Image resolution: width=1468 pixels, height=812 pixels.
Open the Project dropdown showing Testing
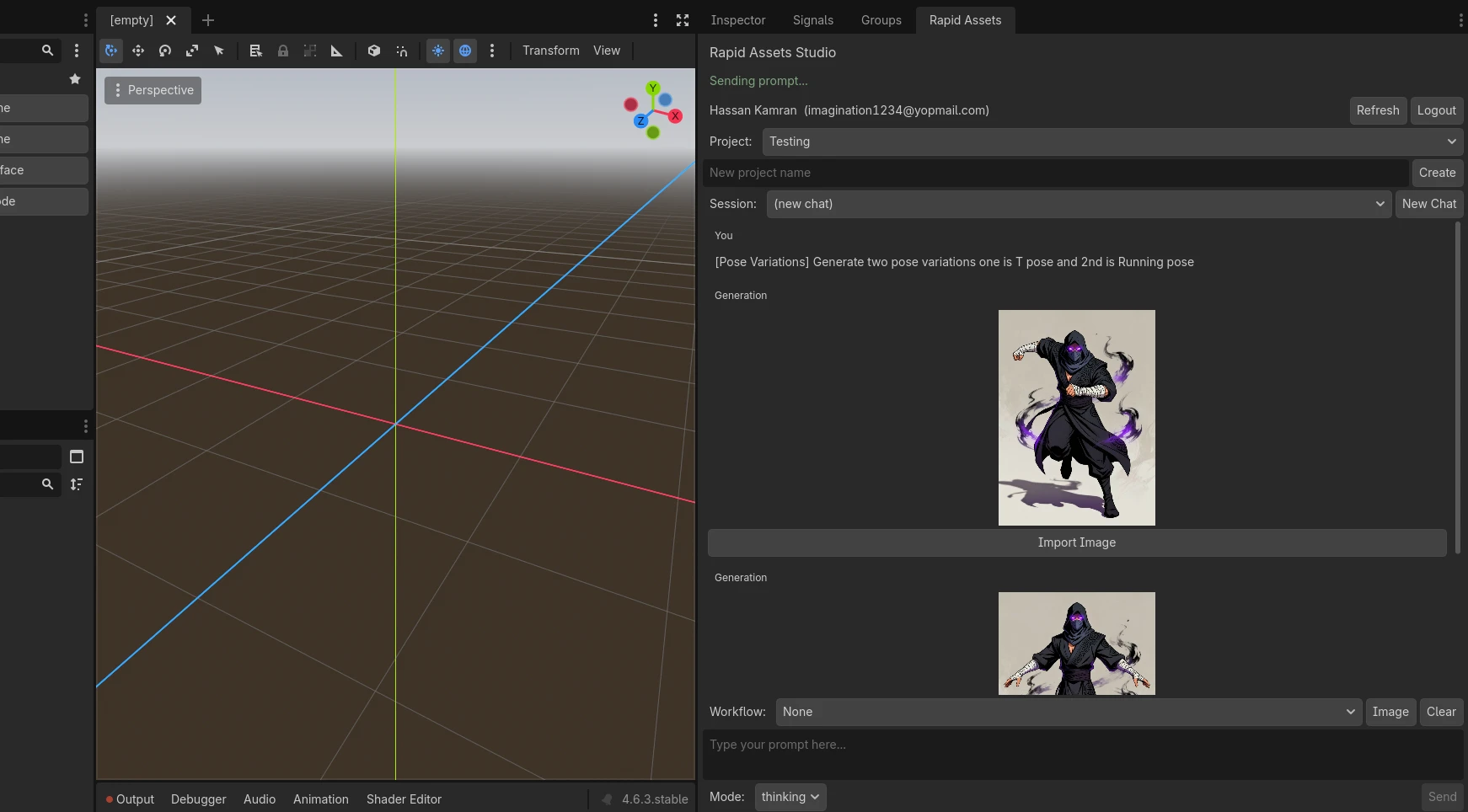tap(1112, 142)
